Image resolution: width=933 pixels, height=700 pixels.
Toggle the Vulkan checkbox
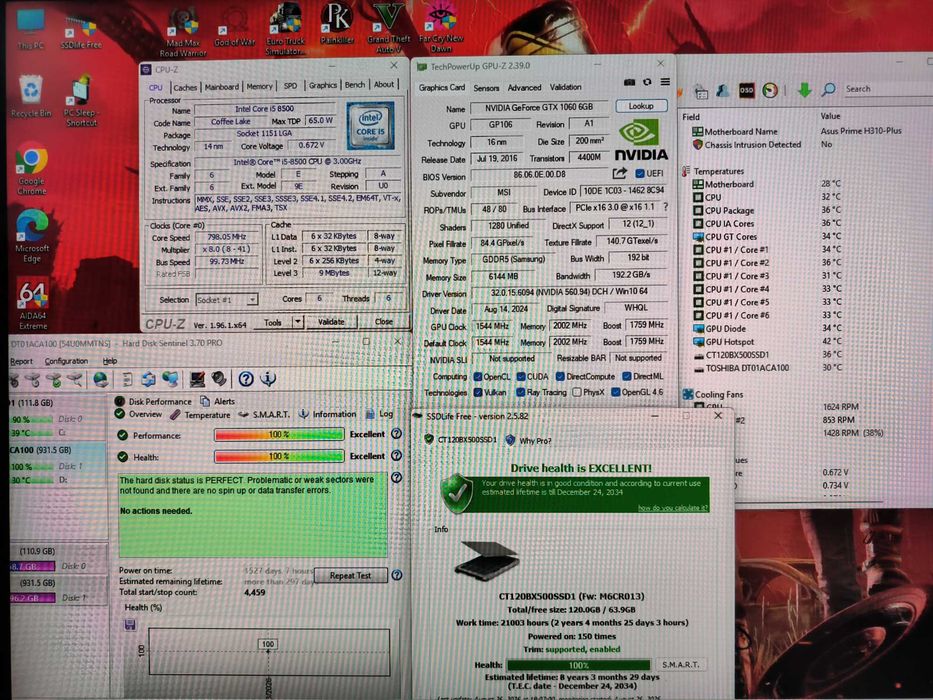pos(477,392)
